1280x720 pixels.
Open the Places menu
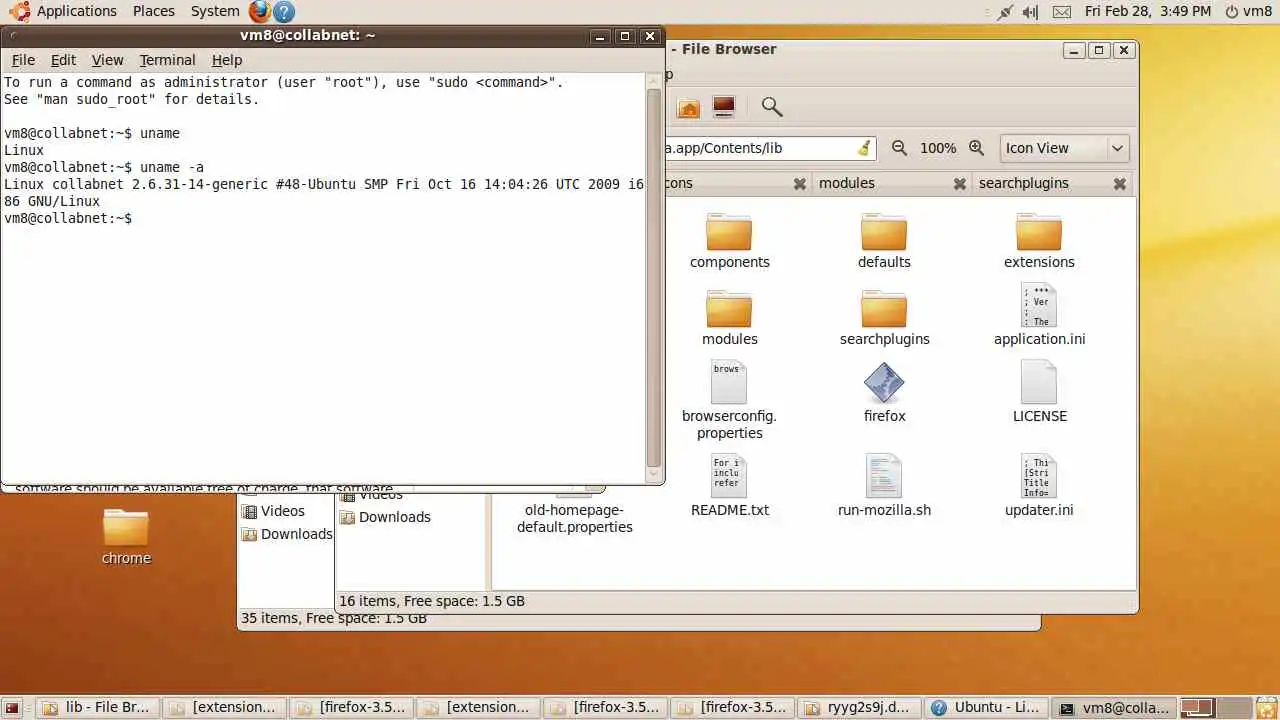coord(153,11)
